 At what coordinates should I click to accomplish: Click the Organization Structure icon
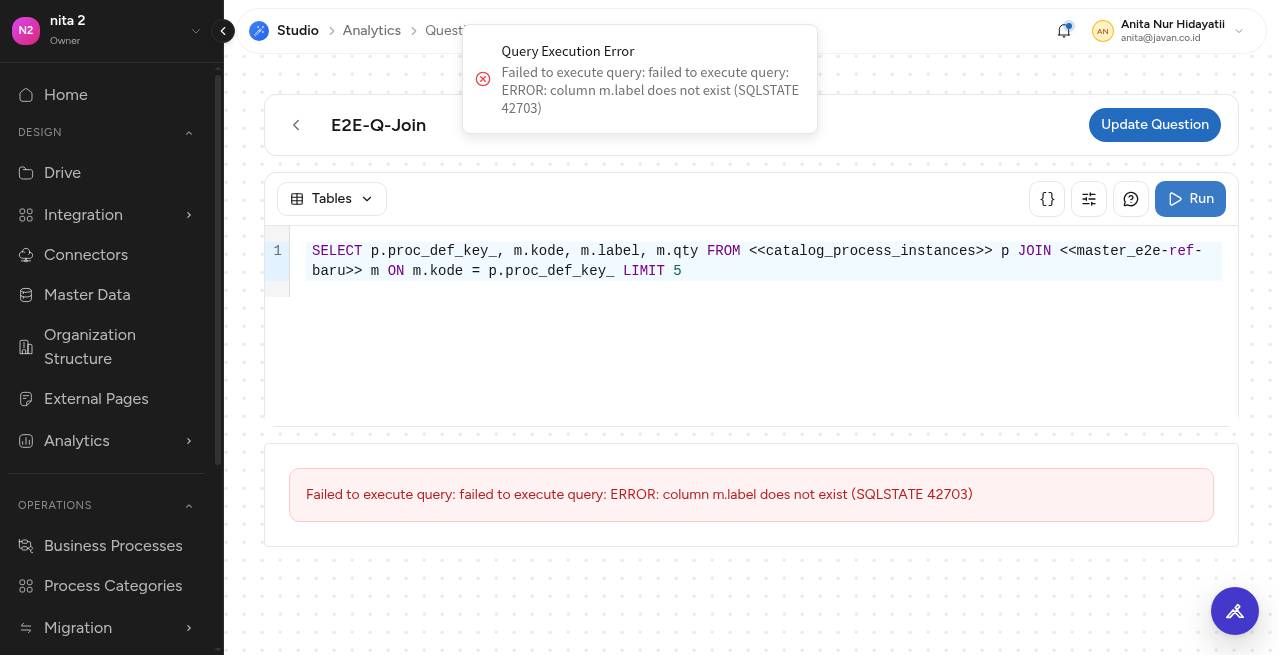(x=26, y=347)
